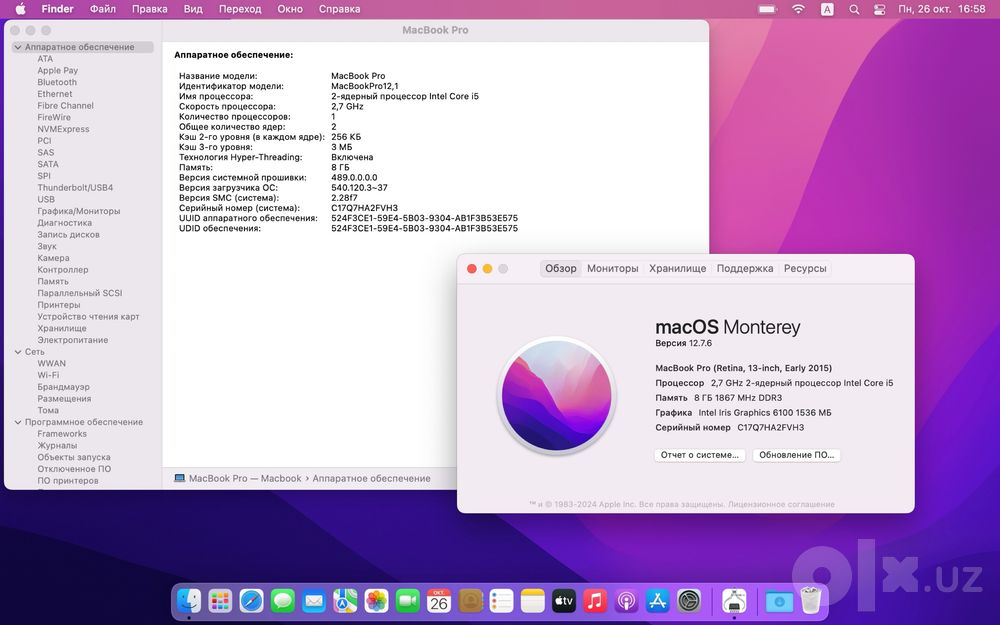The height and width of the screenshot is (625, 1000).
Task: Open System Preferences from the Dock
Action: pos(689,600)
